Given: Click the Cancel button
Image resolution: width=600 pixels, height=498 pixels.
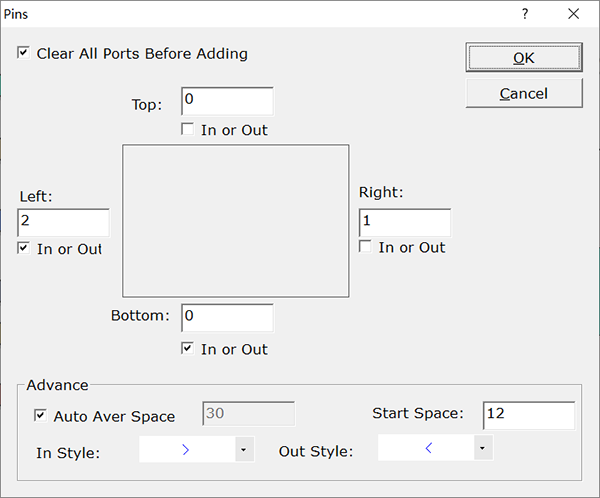Looking at the screenshot, I should pyautogui.click(x=524, y=93).
